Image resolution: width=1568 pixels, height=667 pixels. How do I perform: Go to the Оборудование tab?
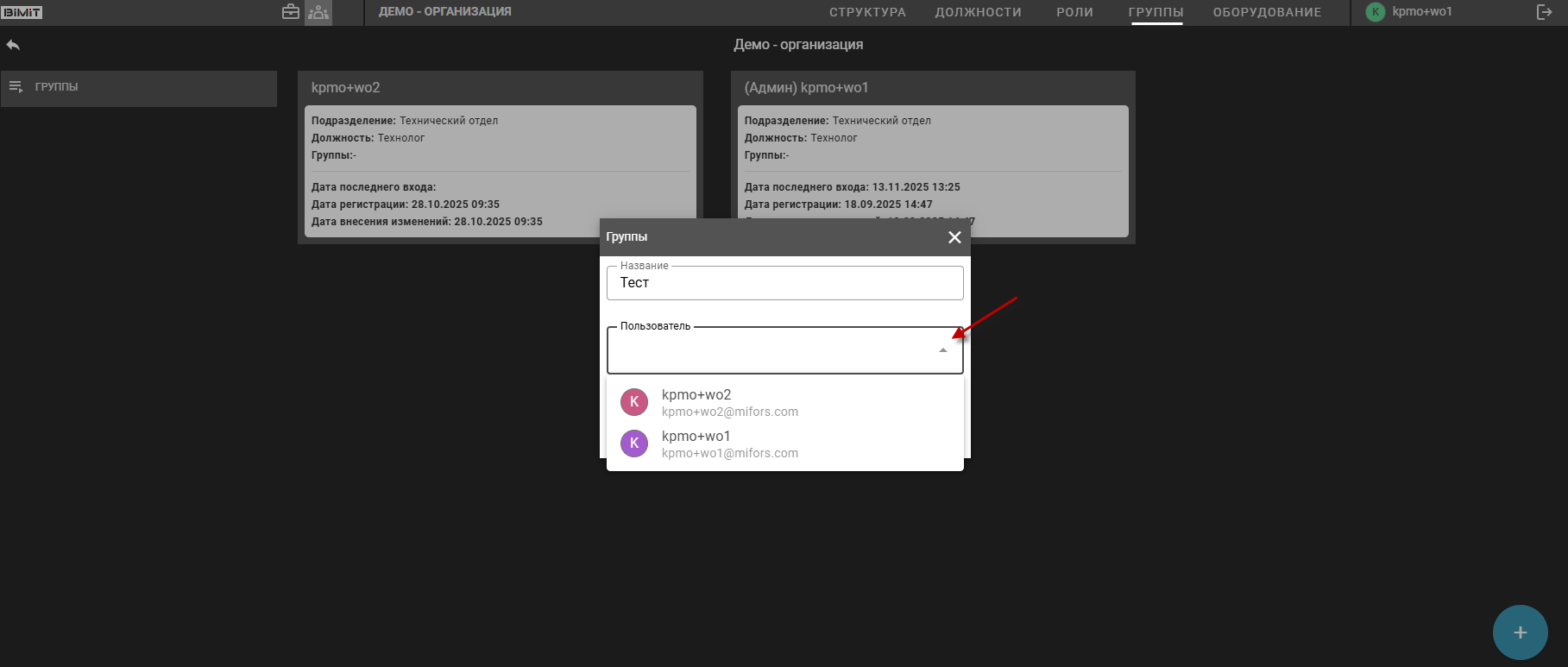[1267, 12]
